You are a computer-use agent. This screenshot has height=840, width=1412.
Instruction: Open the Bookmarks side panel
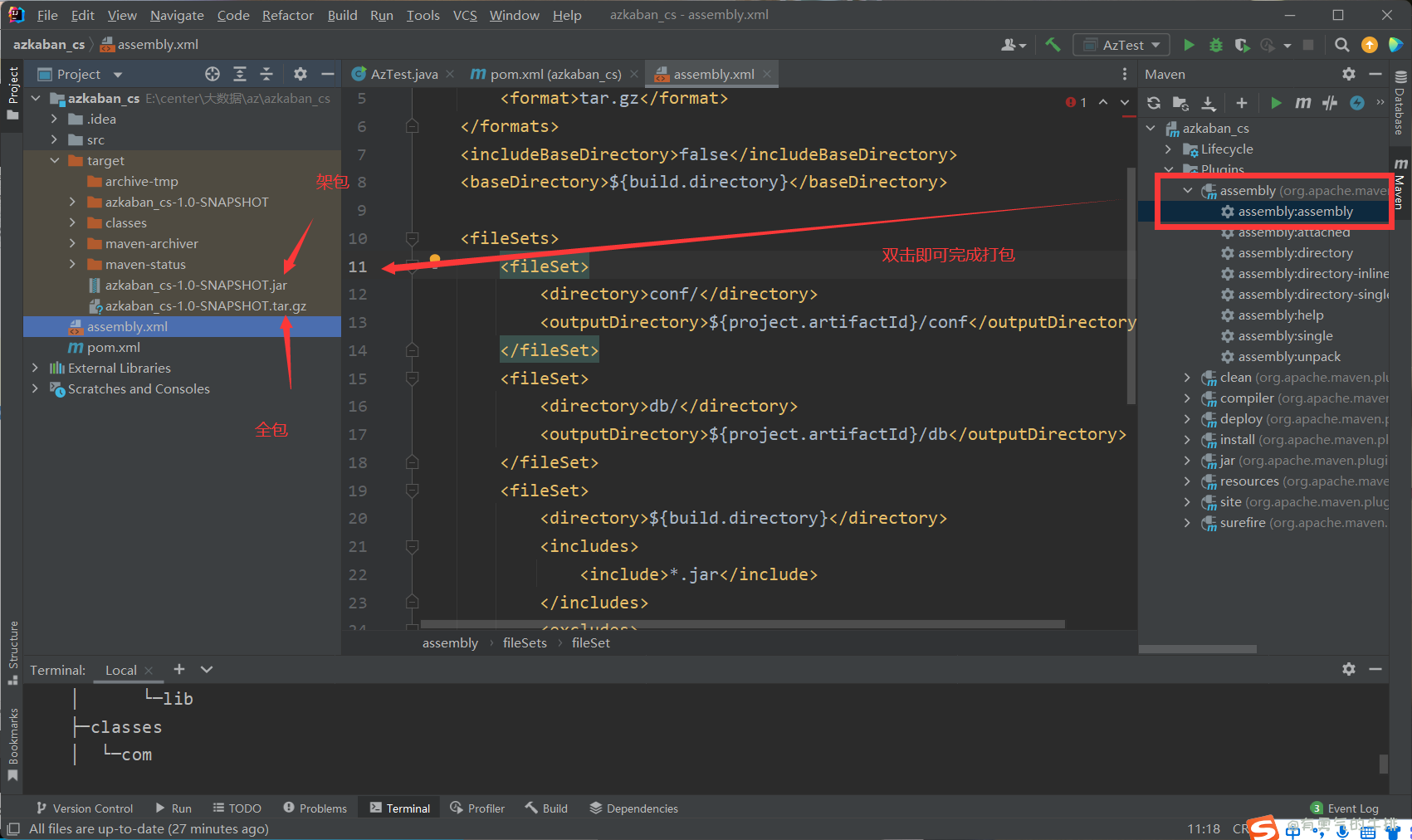coord(12,744)
